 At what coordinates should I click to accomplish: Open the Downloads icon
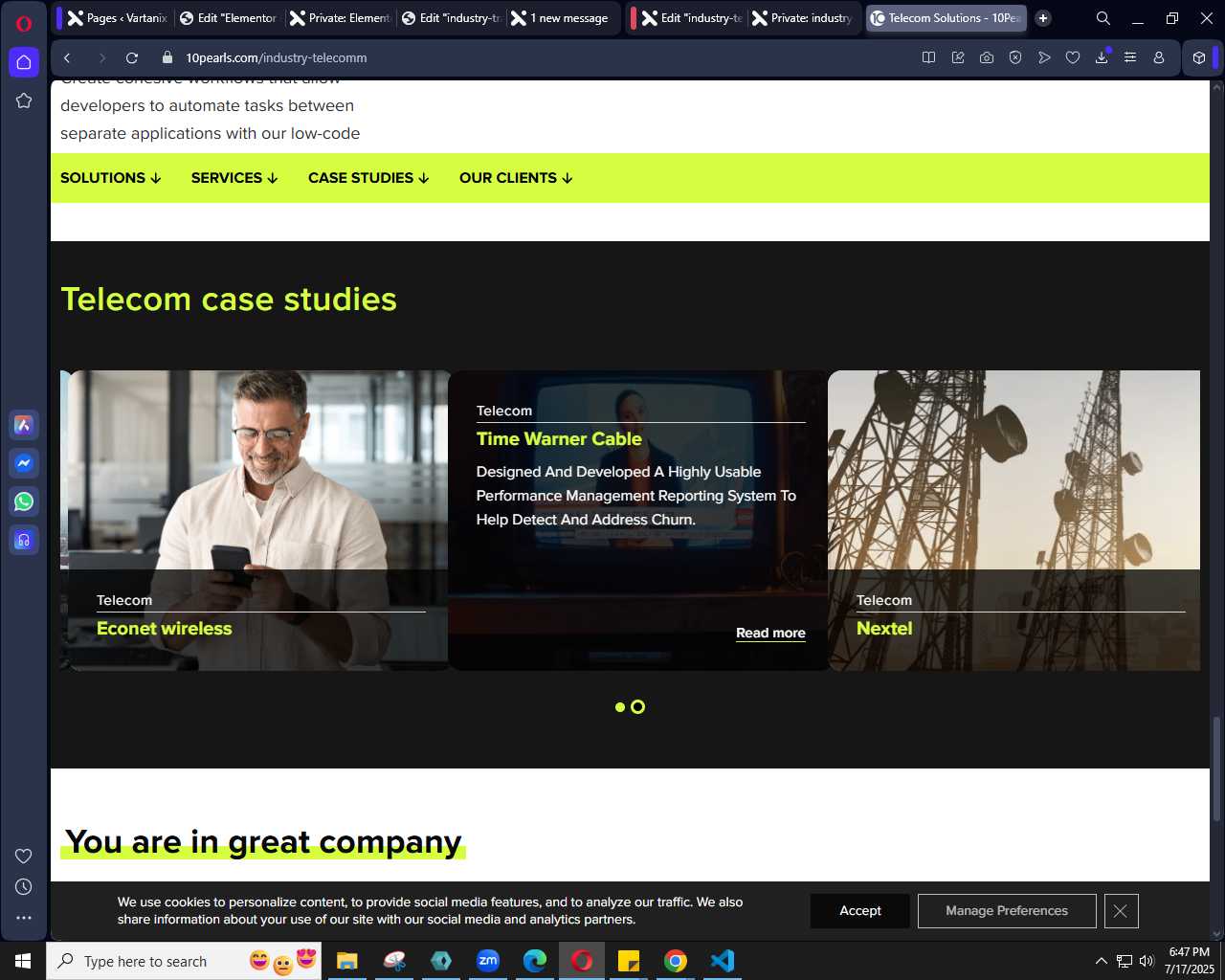point(1102,57)
